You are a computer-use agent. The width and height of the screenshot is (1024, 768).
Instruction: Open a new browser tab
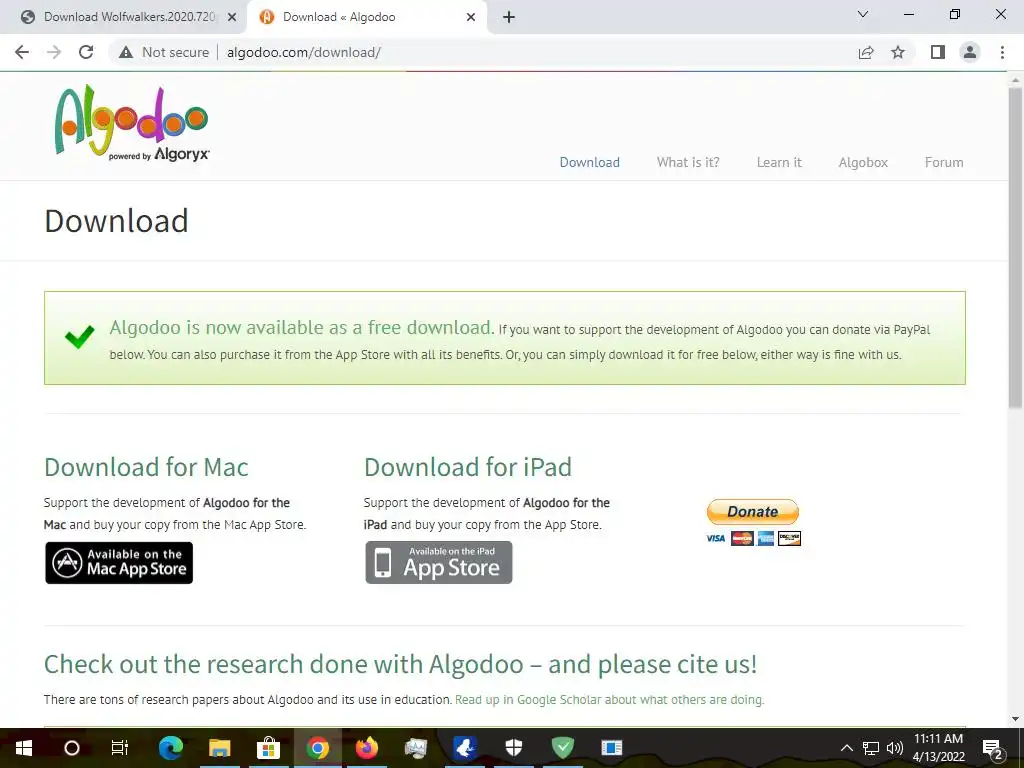pyautogui.click(x=509, y=17)
